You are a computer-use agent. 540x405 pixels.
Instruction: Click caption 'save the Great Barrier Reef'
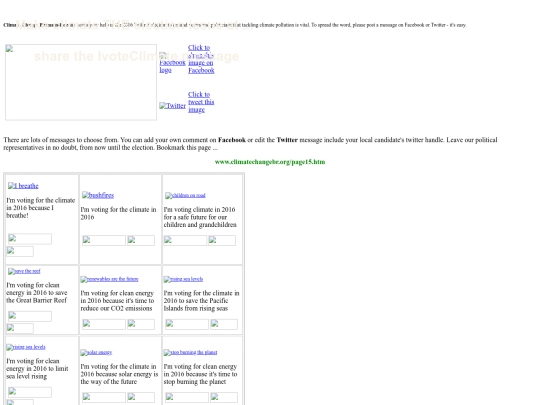[x=36, y=297]
